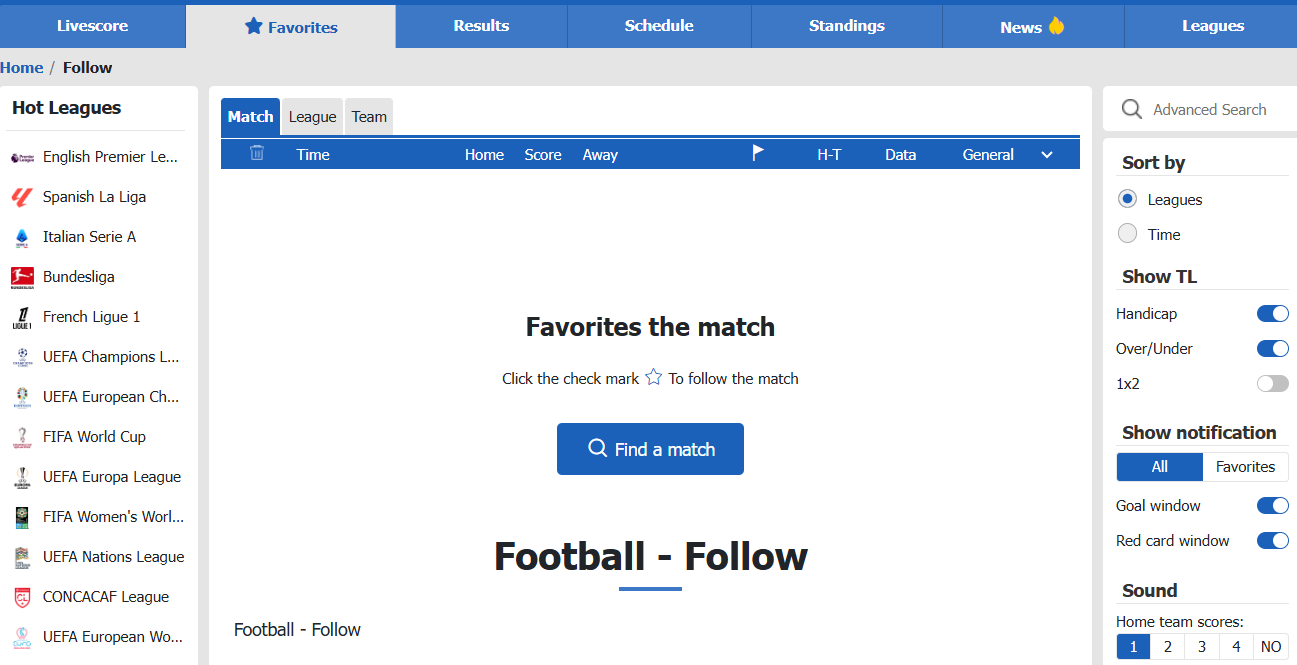This screenshot has height=665, width=1297.
Task: Disable the Handicap toggle
Action: [1273, 314]
